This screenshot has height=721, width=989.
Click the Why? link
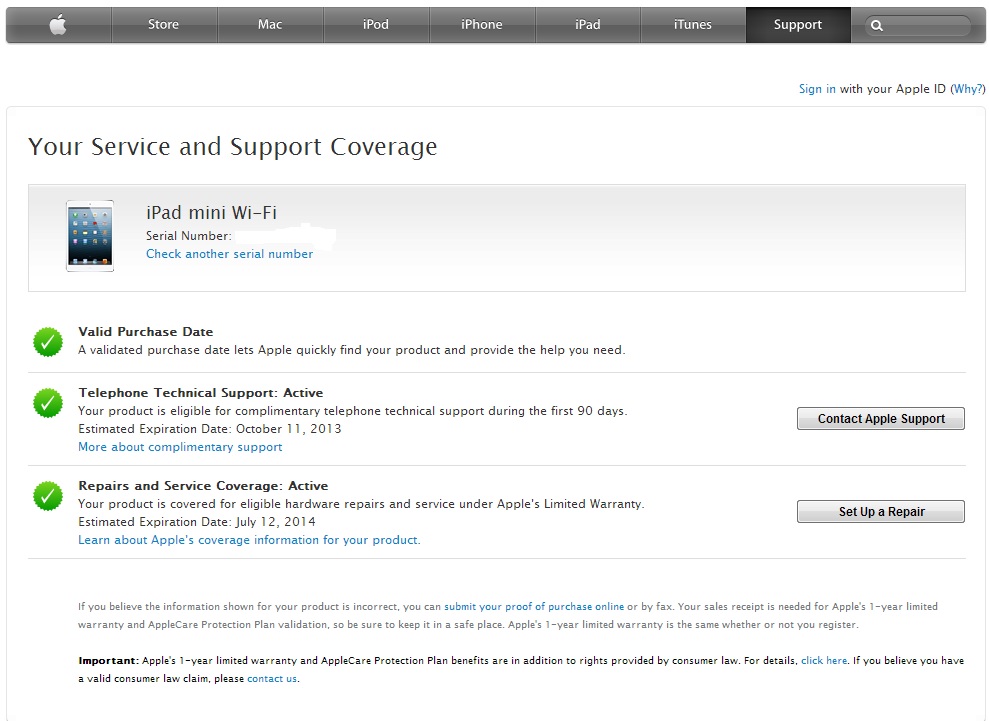point(968,89)
